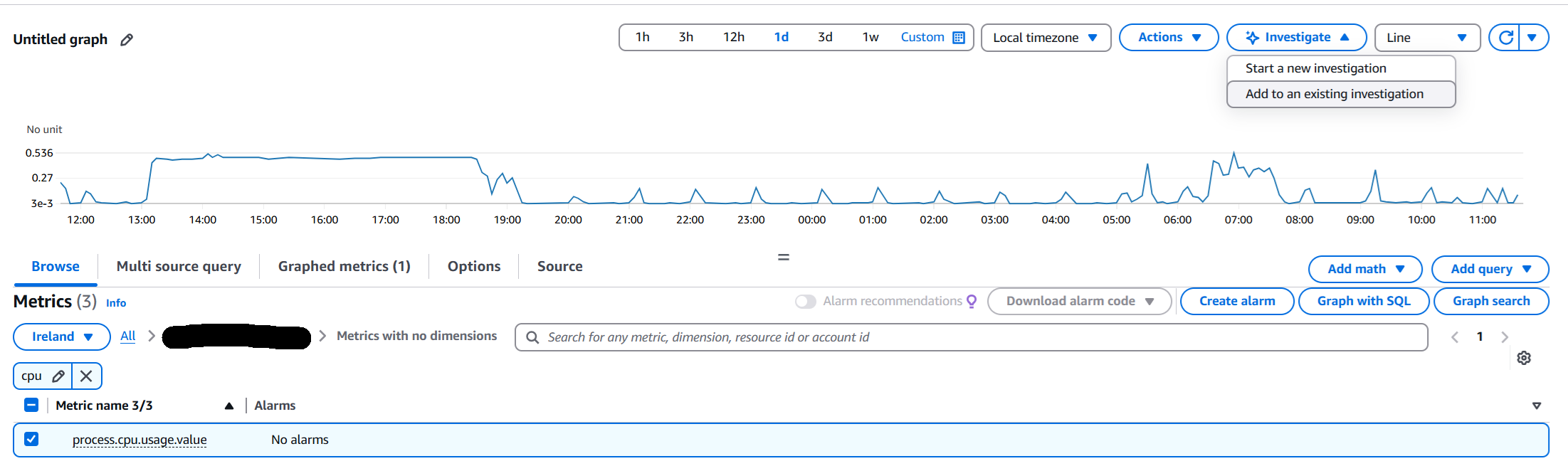
Task: Open the refresh interval dropdown arrow
Action: point(1532,38)
